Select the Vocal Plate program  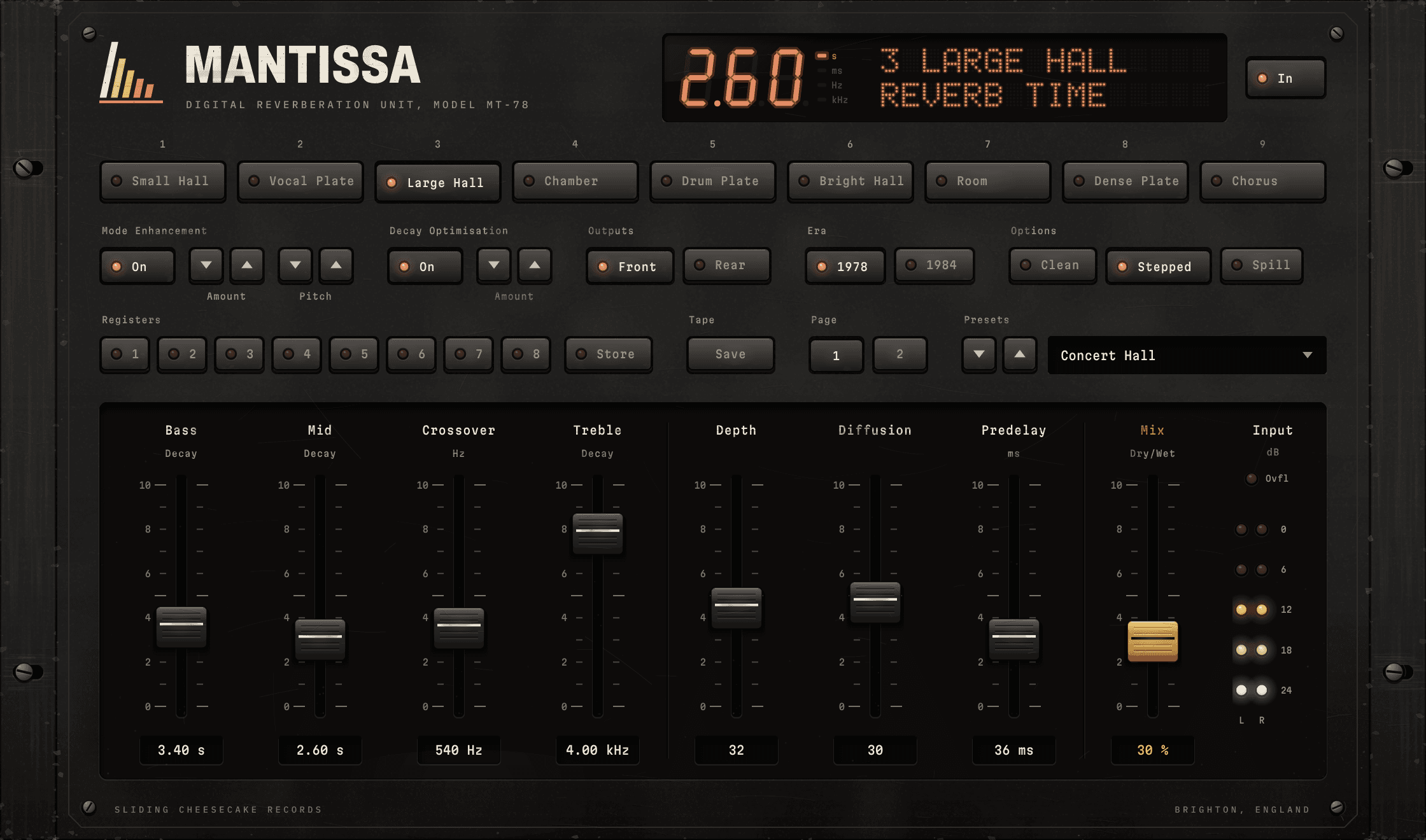(x=300, y=181)
